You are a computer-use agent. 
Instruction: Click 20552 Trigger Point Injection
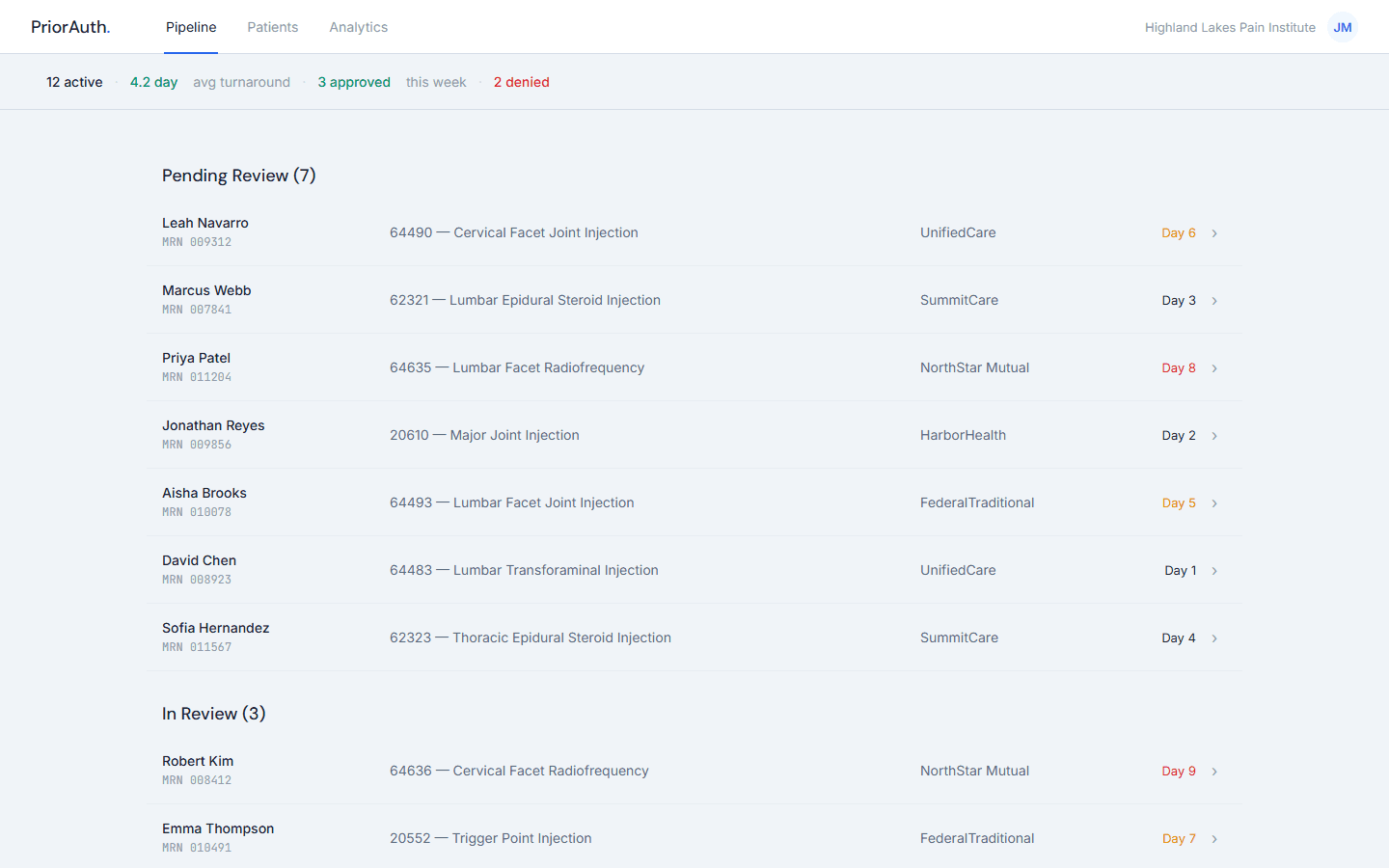tap(491, 838)
